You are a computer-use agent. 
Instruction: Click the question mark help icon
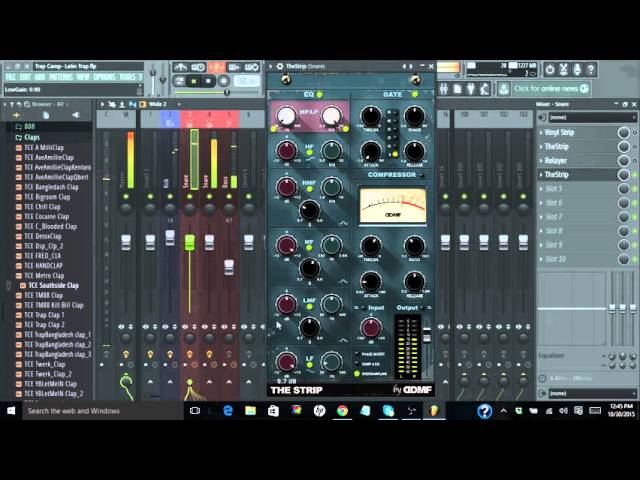click(591, 70)
